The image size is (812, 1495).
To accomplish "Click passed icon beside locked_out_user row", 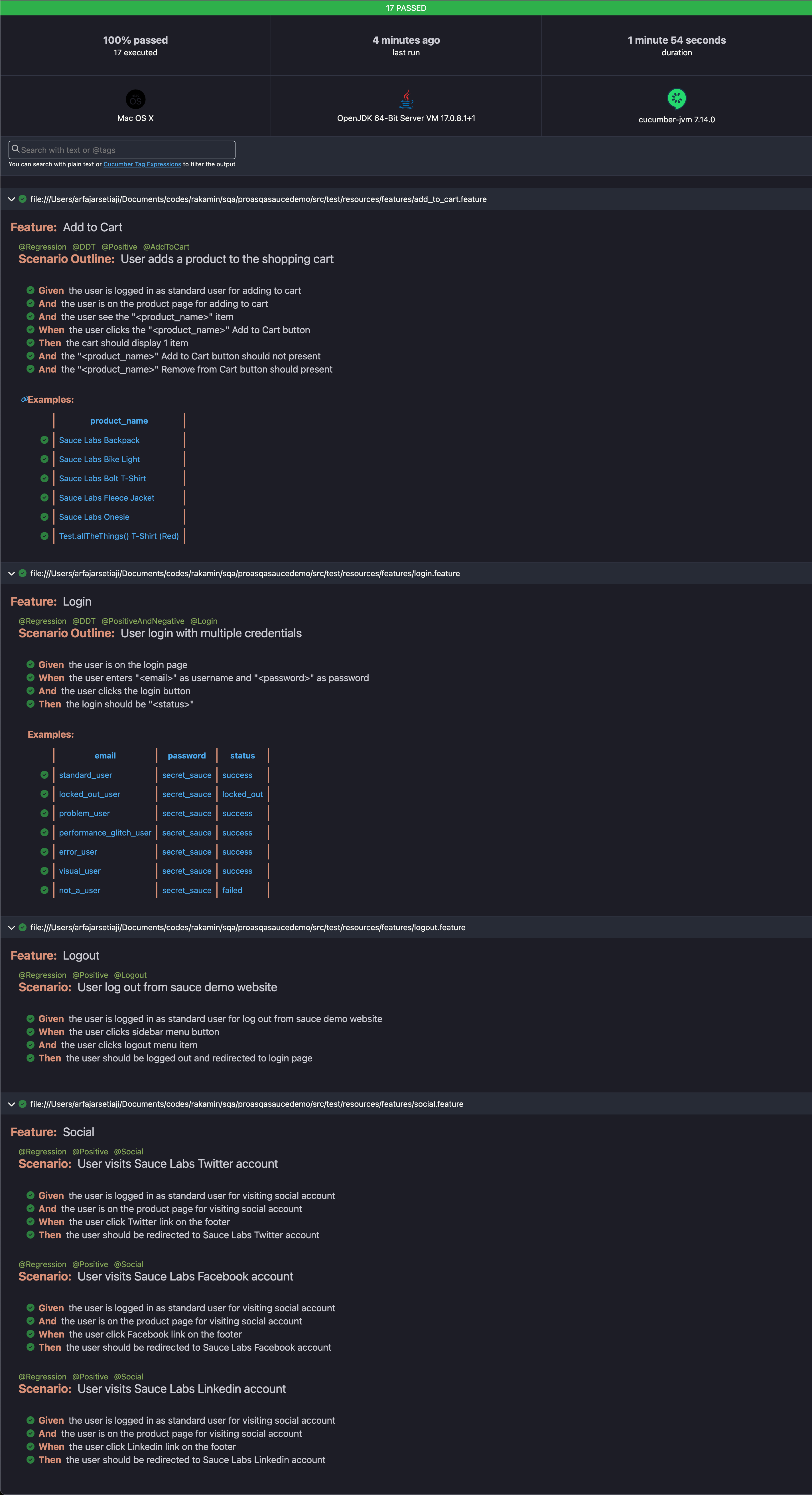I will coord(44,793).
